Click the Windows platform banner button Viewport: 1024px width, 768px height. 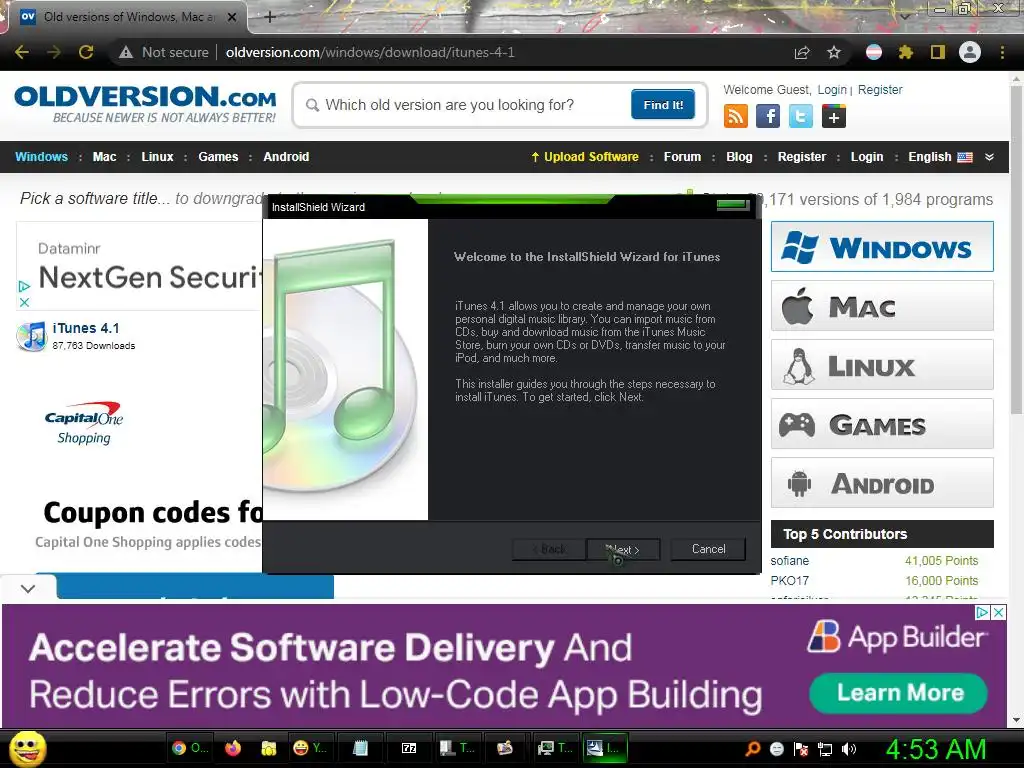(x=882, y=247)
